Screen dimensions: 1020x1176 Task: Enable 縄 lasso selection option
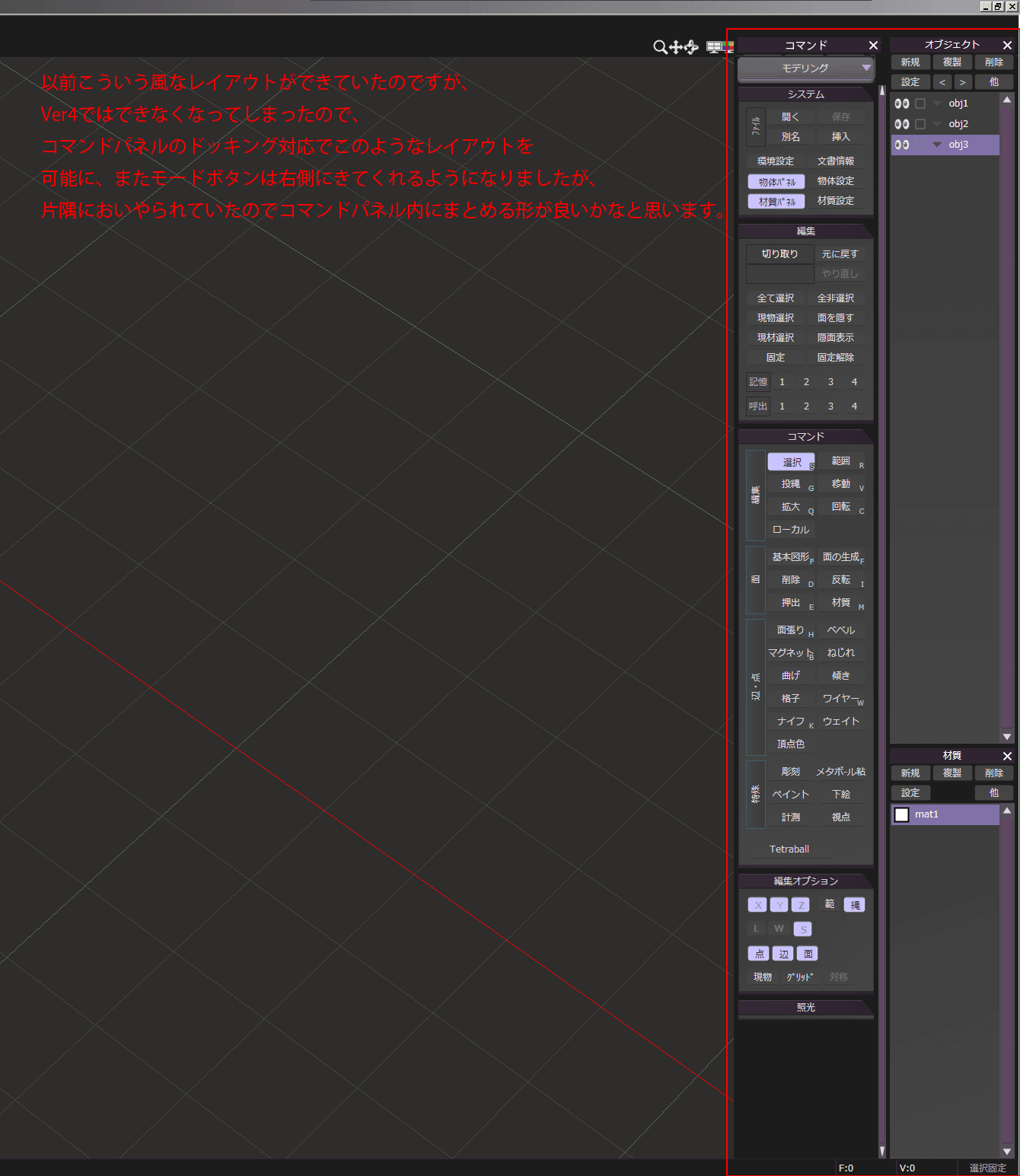coord(855,905)
